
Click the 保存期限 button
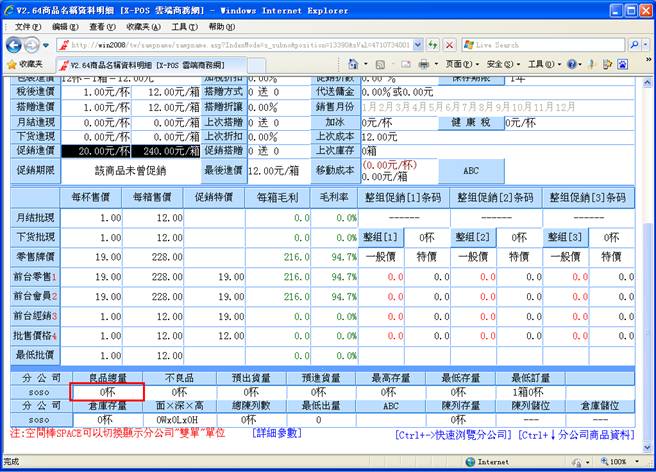click(x=469, y=77)
